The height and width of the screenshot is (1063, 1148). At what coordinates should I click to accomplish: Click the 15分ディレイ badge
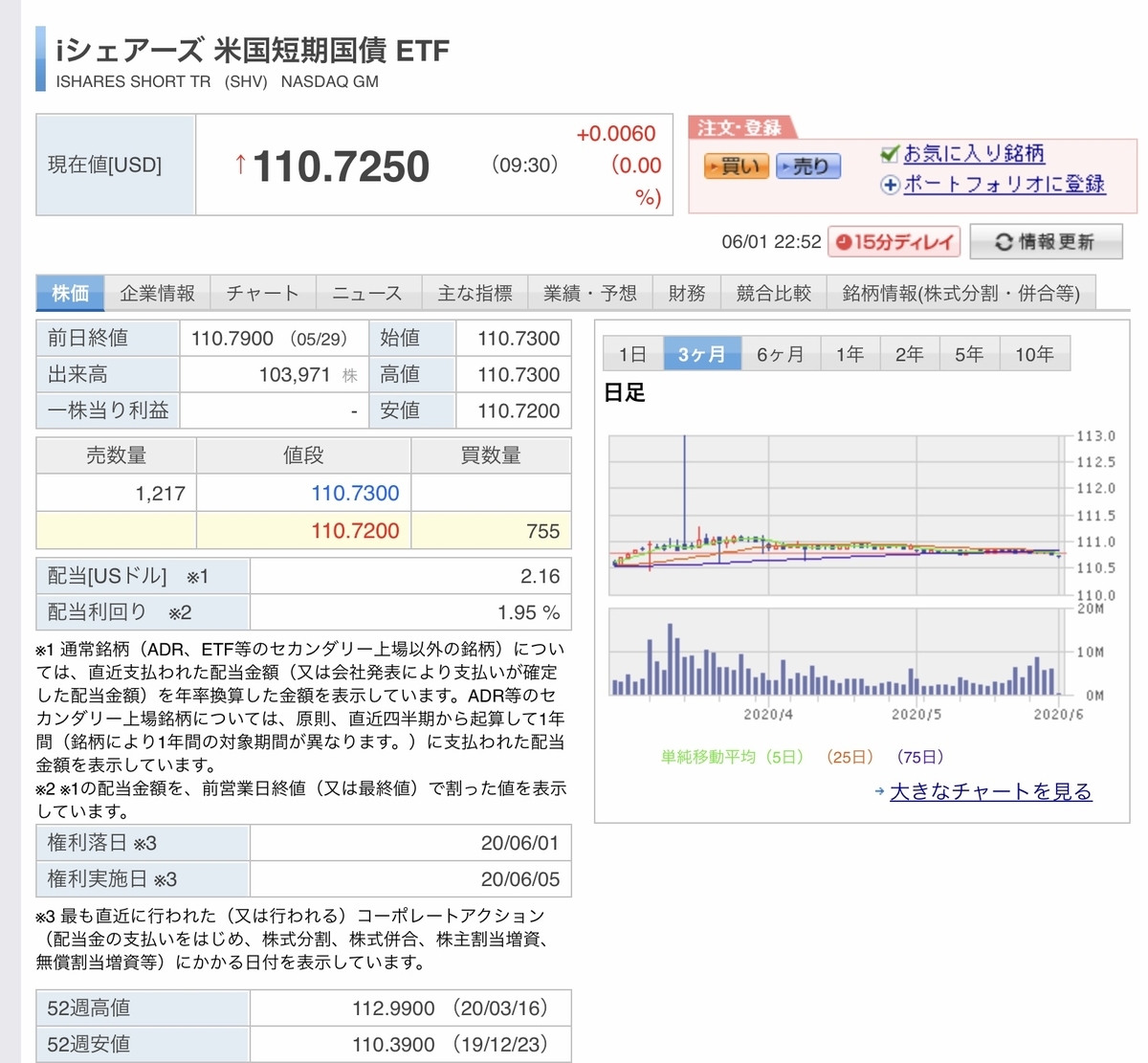[x=894, y=242]
